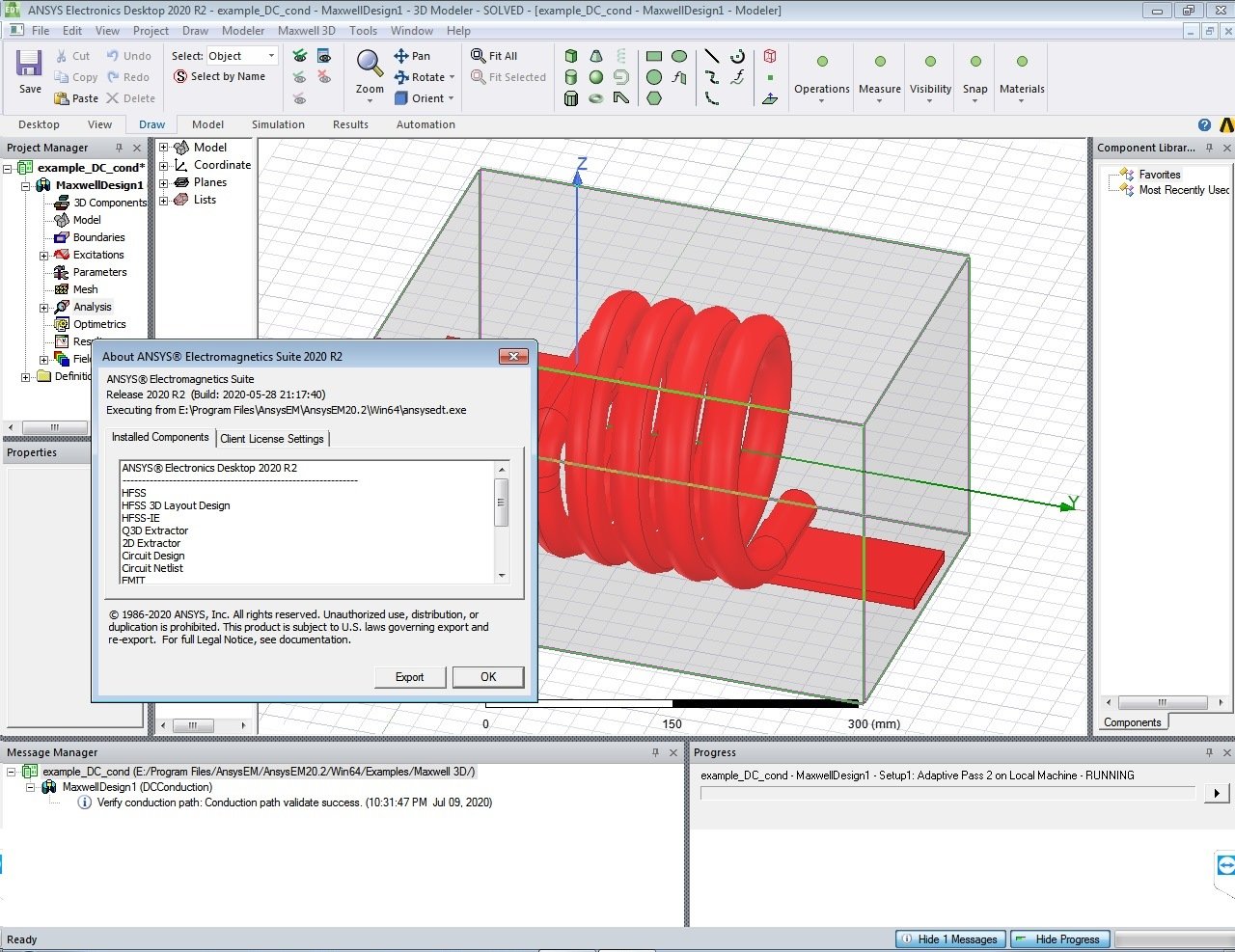Select the Equation Based Surface tool

[x=679, y=77]
